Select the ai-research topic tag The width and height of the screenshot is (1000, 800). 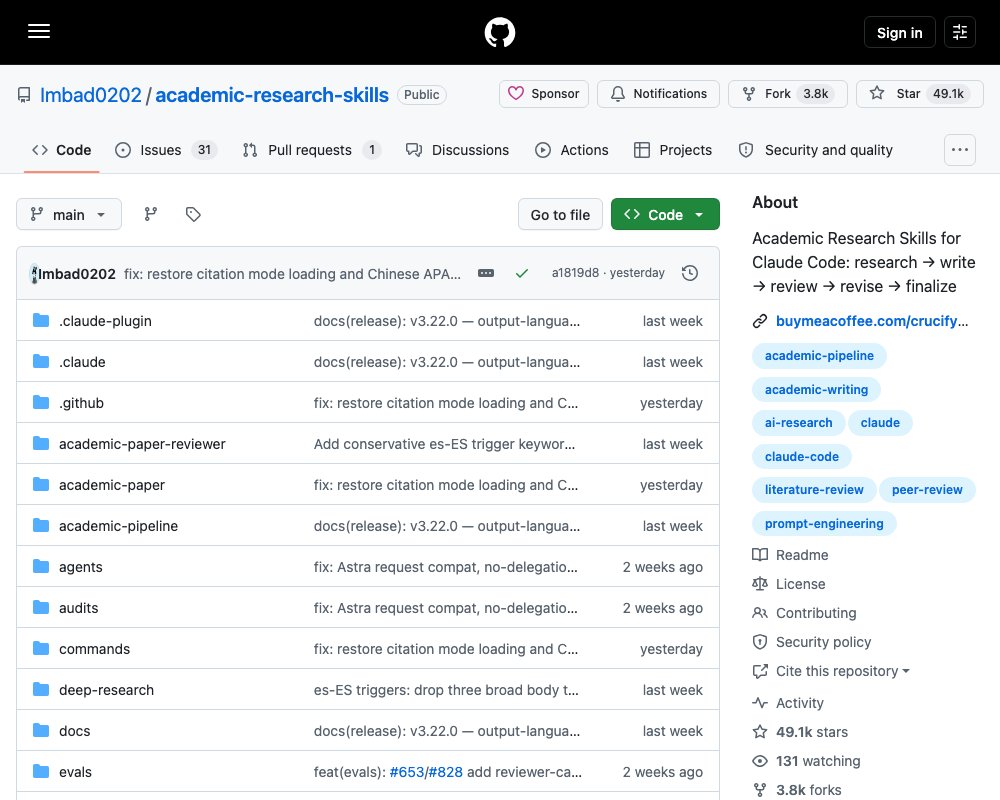pyautogui.click(x=798, y=422)
